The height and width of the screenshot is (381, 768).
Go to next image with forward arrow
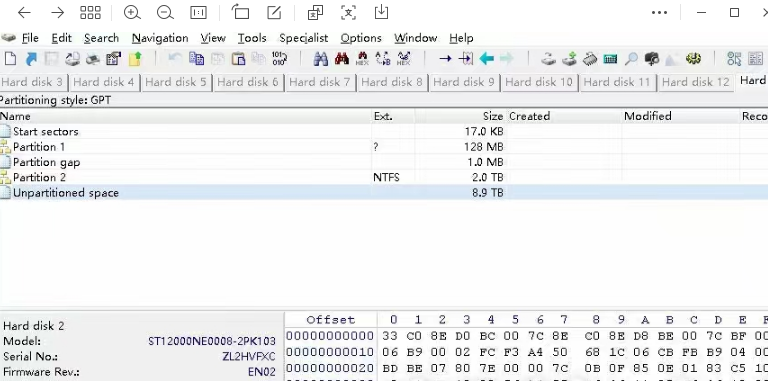click(x=58, y=13)
